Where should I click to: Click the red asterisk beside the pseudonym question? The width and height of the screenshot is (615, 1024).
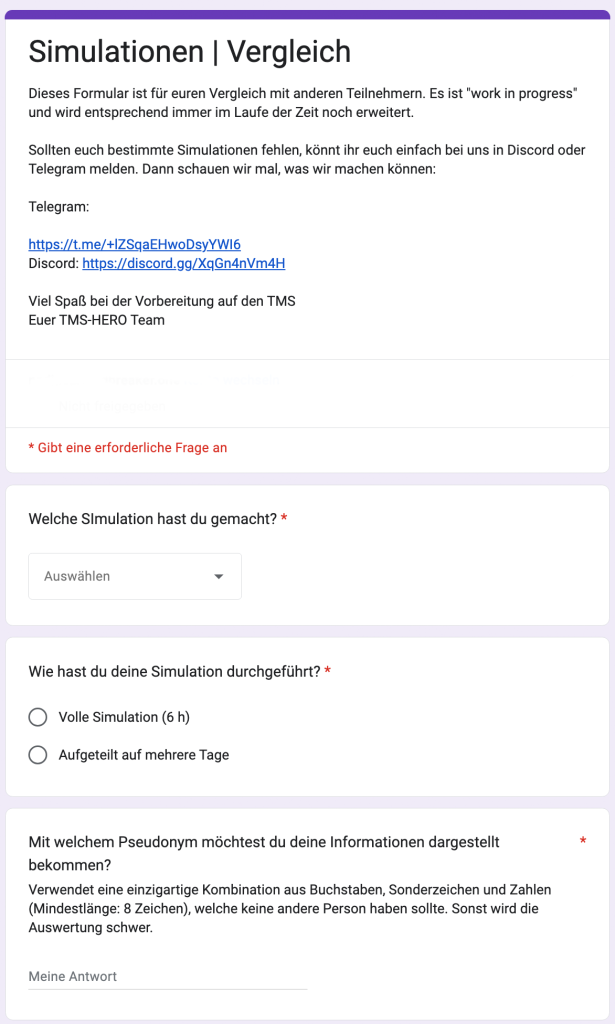(x=583, y=843)
